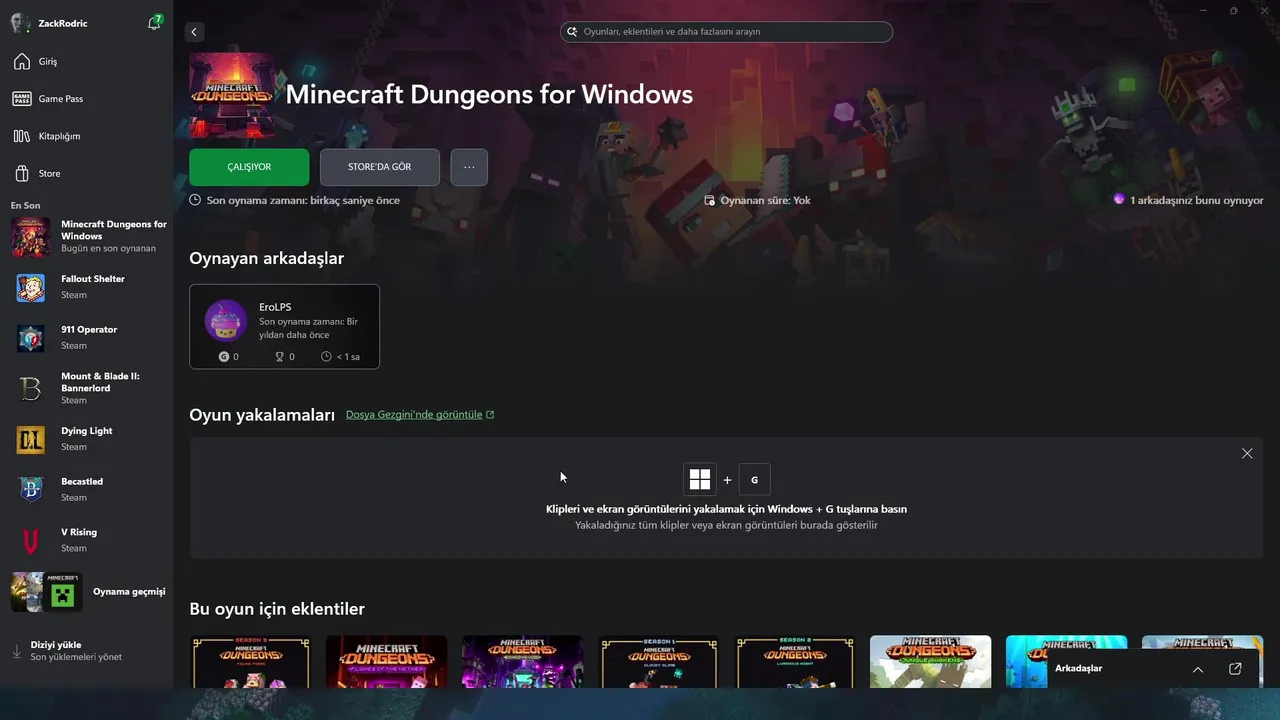Select Becastled from recent games
Image resolution: width=1280 pixels, height=720 pixels.
click(86, 490)
